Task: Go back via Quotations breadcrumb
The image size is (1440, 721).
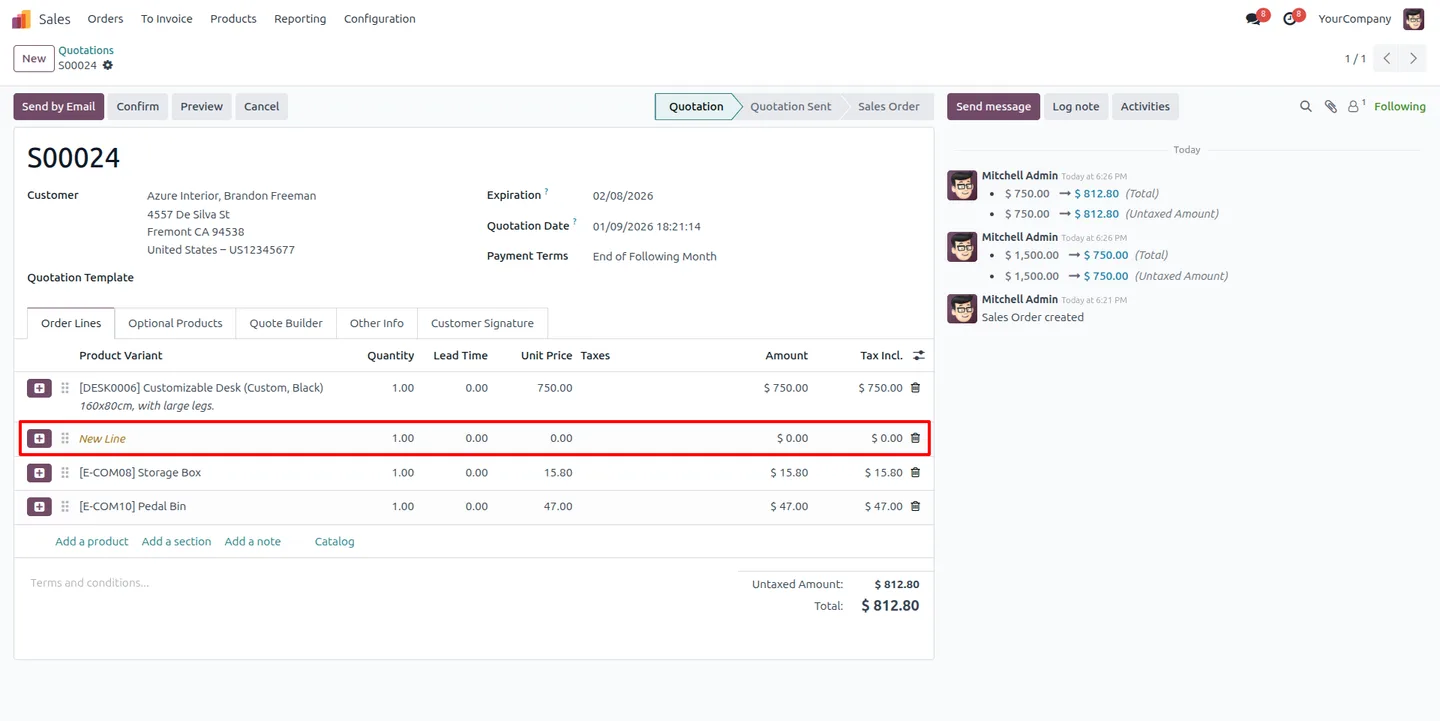Action: (x=86, y=50)
